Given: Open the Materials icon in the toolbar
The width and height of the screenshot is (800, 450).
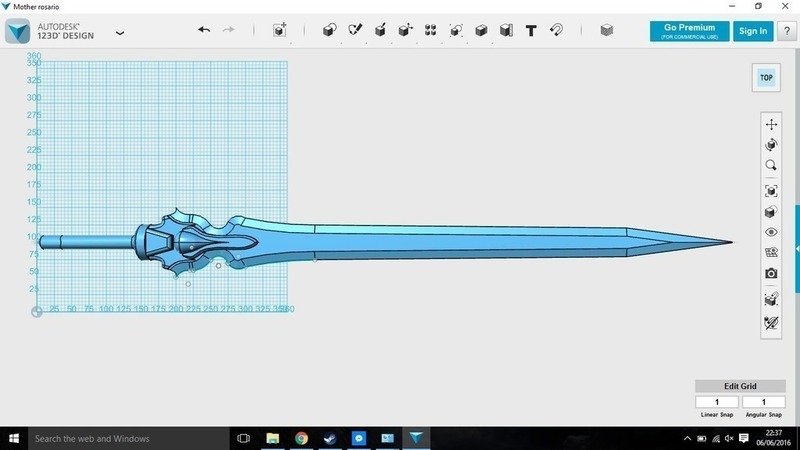Looking at the screenshot, I should (607, 31).
